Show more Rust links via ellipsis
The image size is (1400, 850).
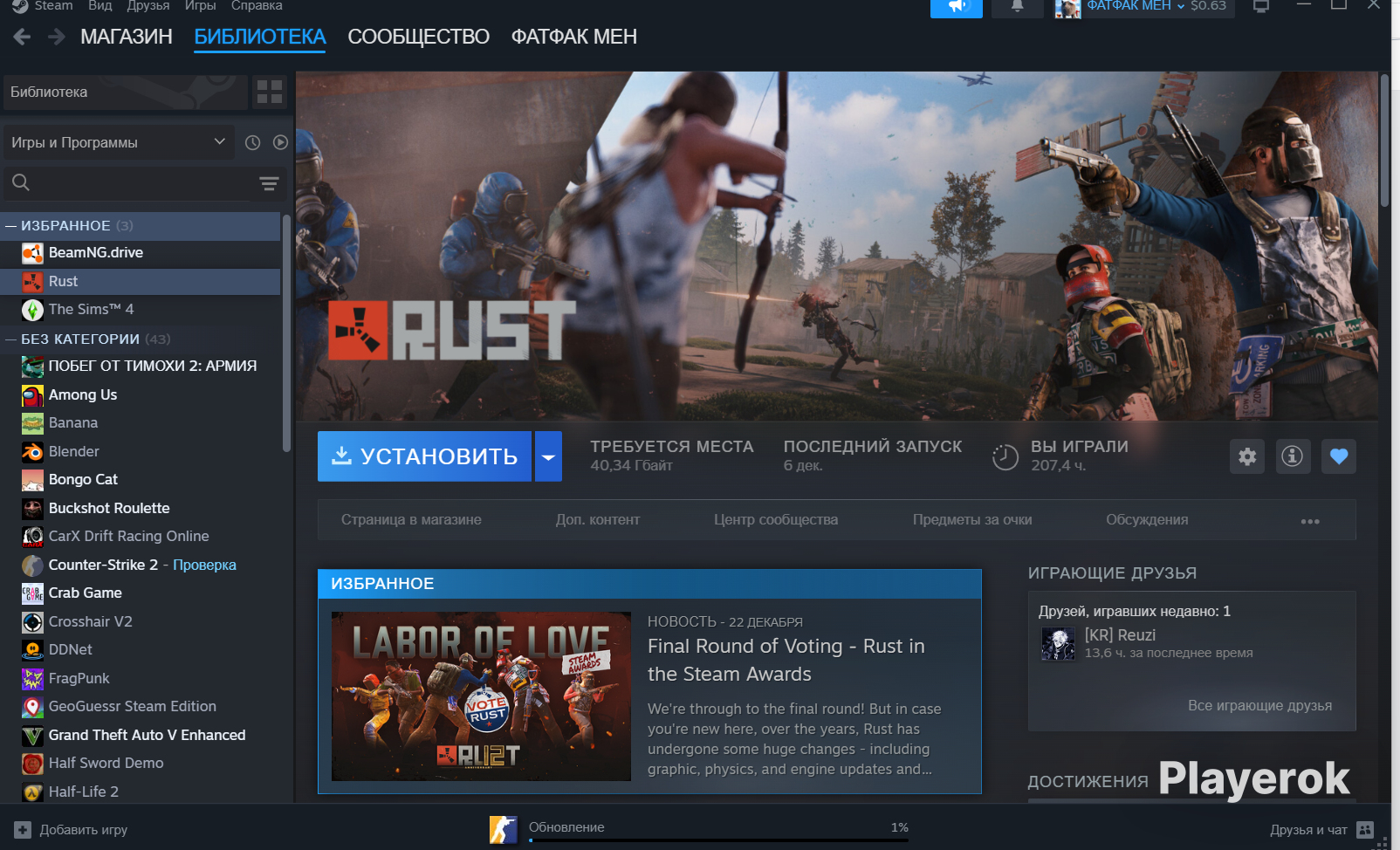click(1310, 521)
